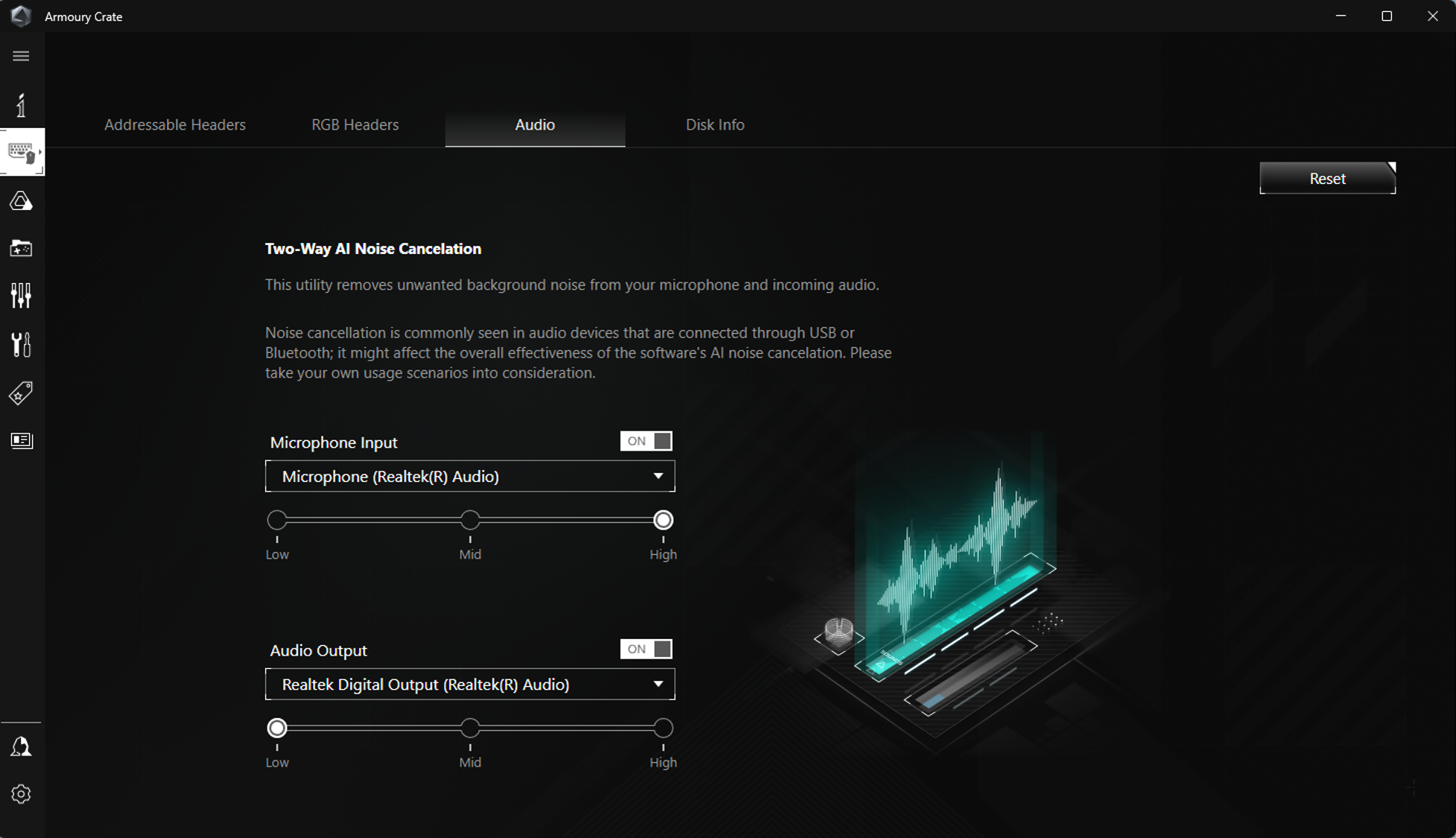Image resolution: width=1456 pixels, height=838 pixels.
Task: Set Microphone Input slider to Mid
Action: pos(470,520)
